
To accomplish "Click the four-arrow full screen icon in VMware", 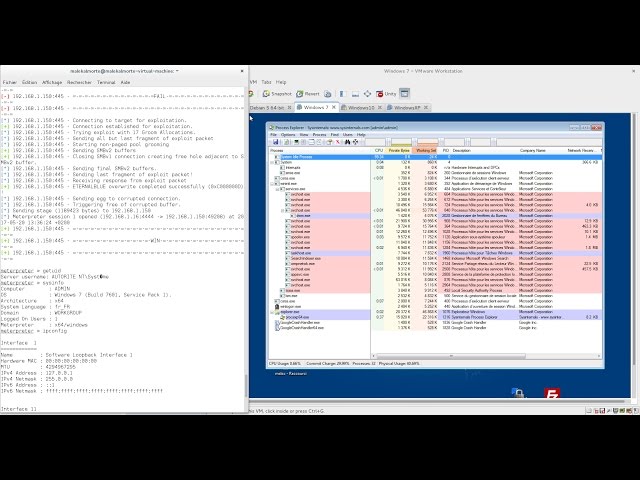I will tap(367, 94).
